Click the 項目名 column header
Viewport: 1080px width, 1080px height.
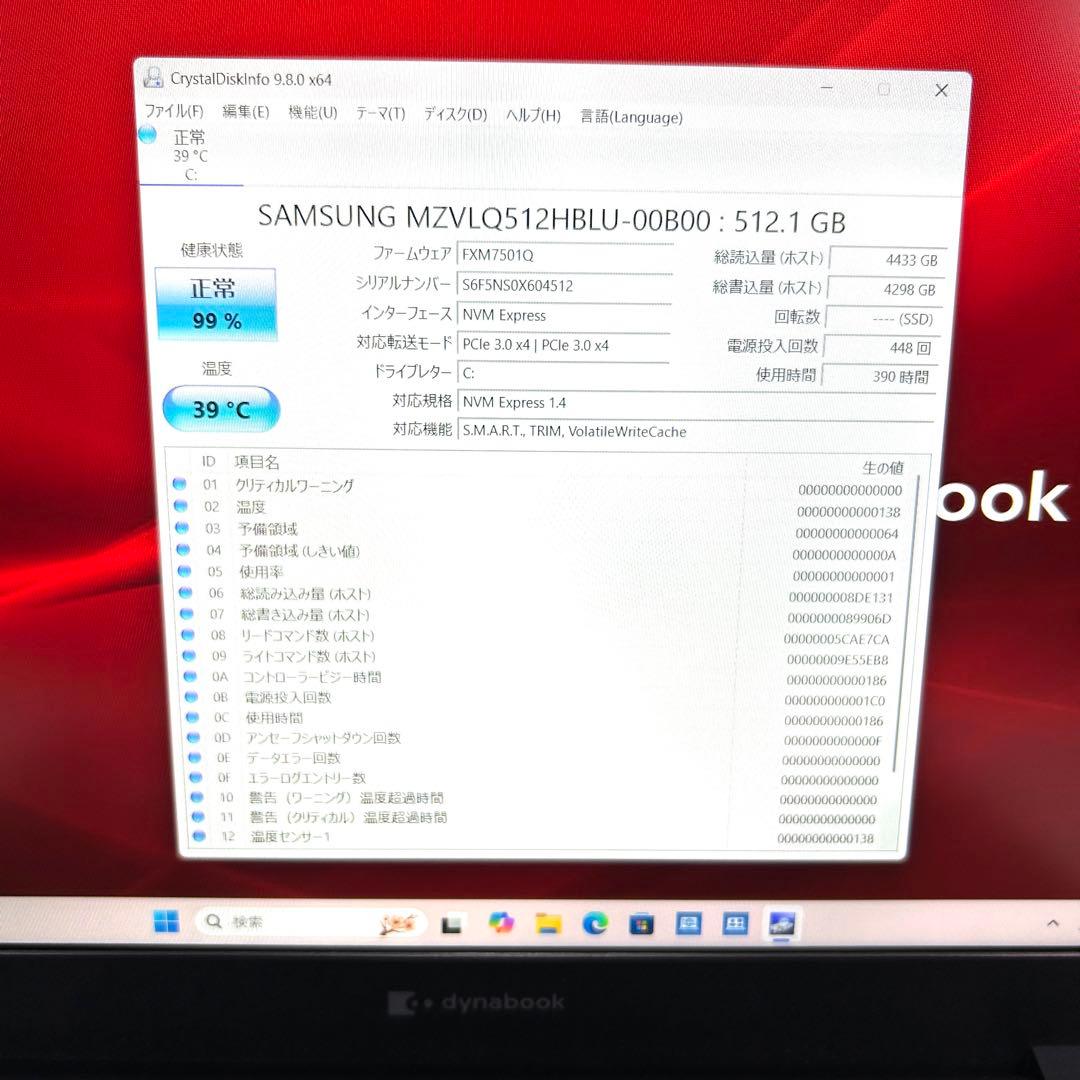coord(257,461)
